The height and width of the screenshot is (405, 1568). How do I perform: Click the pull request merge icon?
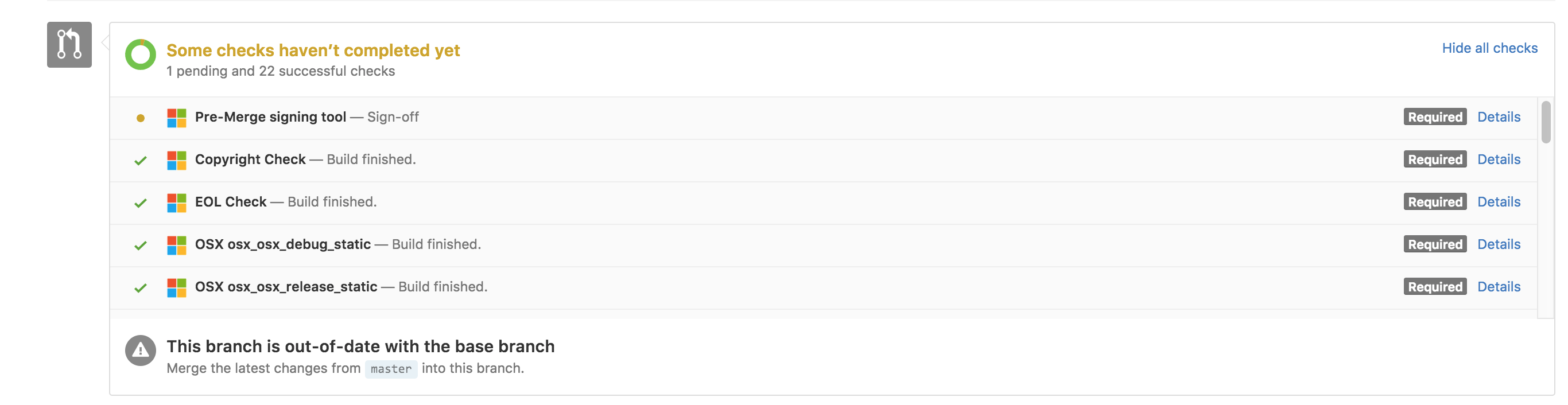point(69,45)
